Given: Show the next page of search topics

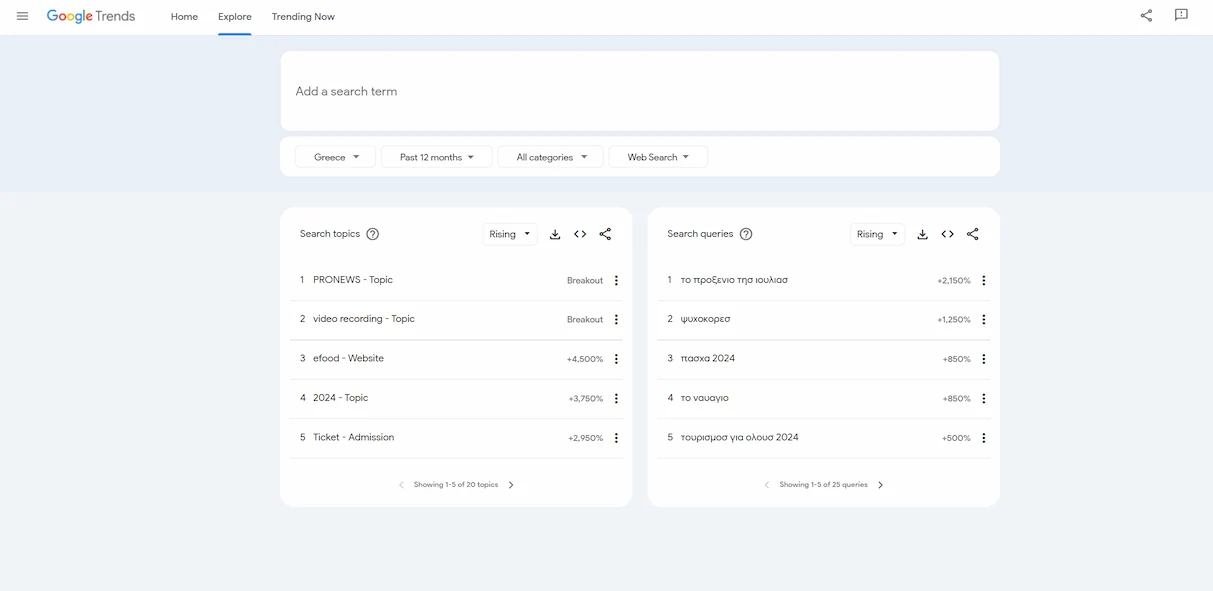Looking at the screenshot, I should [510, 484].
